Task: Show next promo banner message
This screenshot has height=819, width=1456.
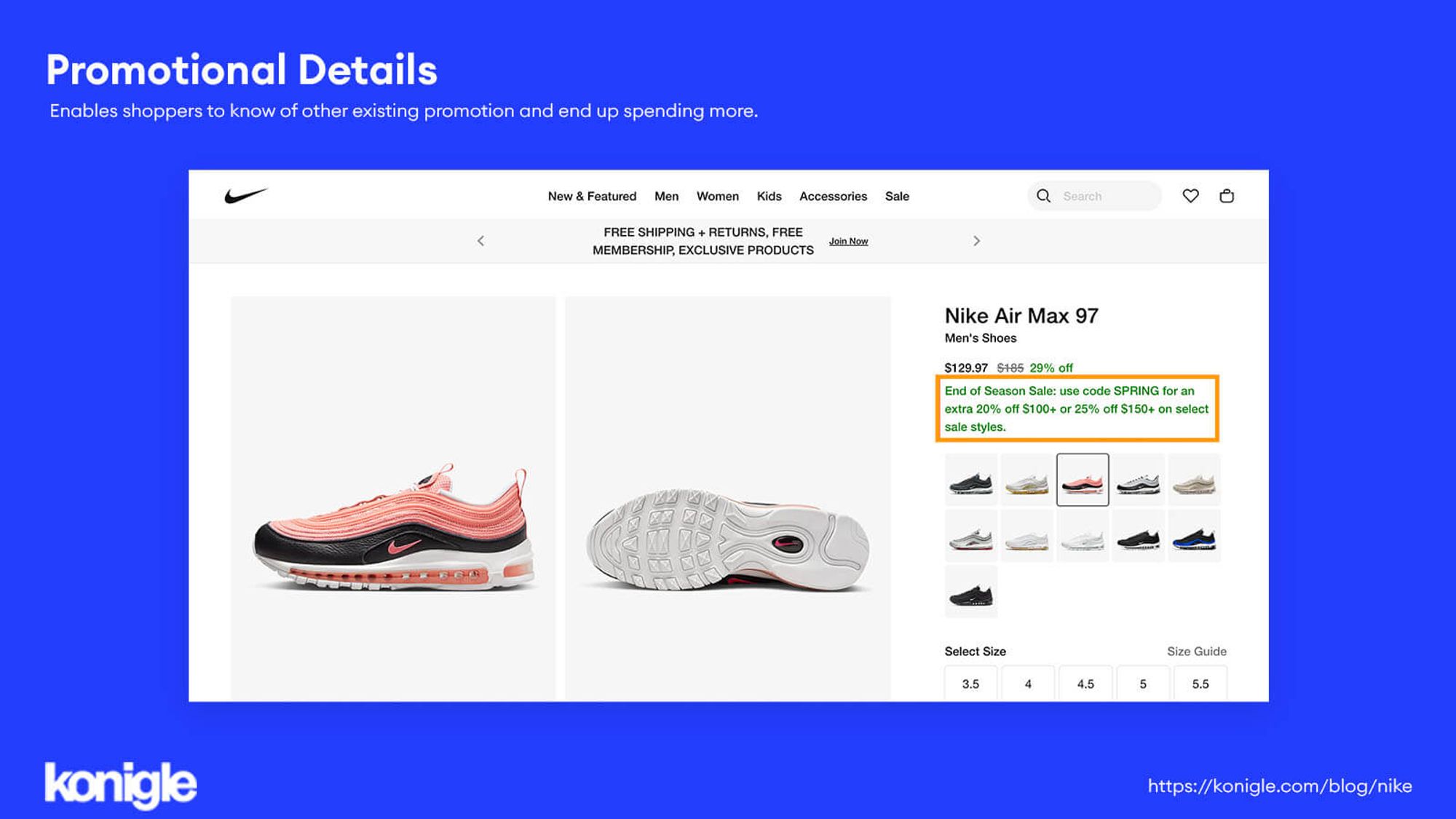Action: click(976, 241)
